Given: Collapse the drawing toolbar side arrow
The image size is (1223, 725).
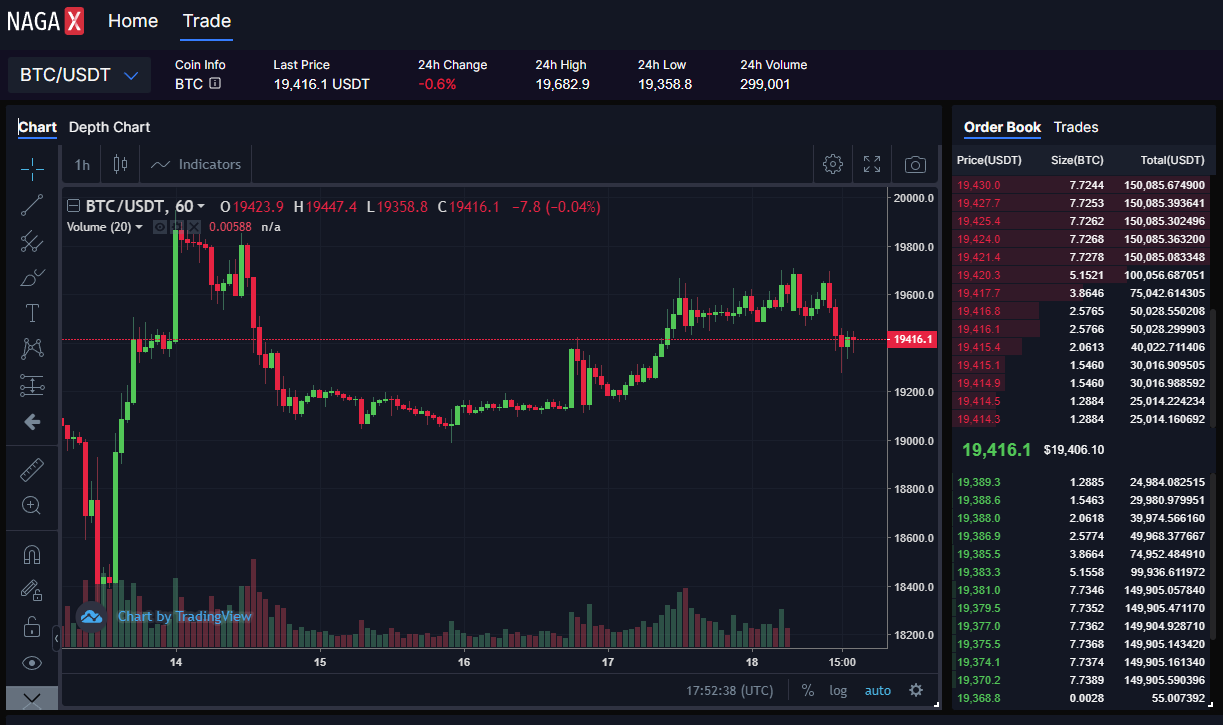Looking at the screenshot, I should coord(57,636).
